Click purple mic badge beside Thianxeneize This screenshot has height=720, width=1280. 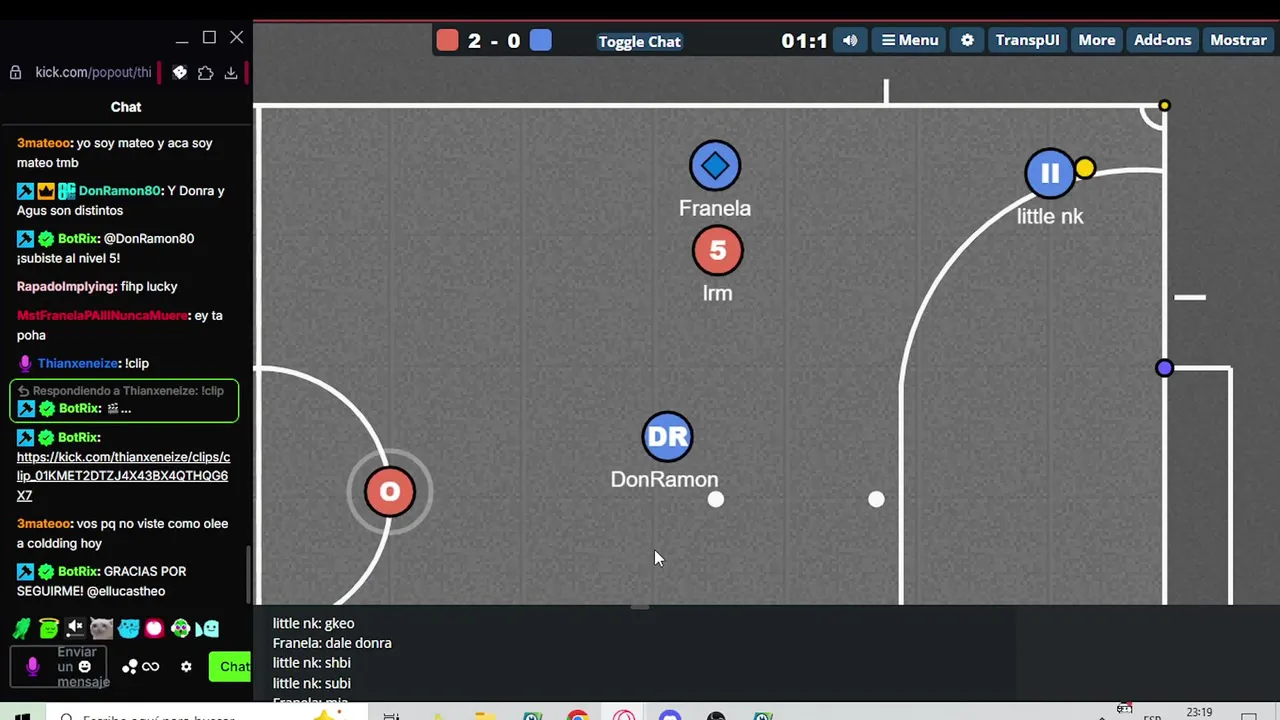25,364
